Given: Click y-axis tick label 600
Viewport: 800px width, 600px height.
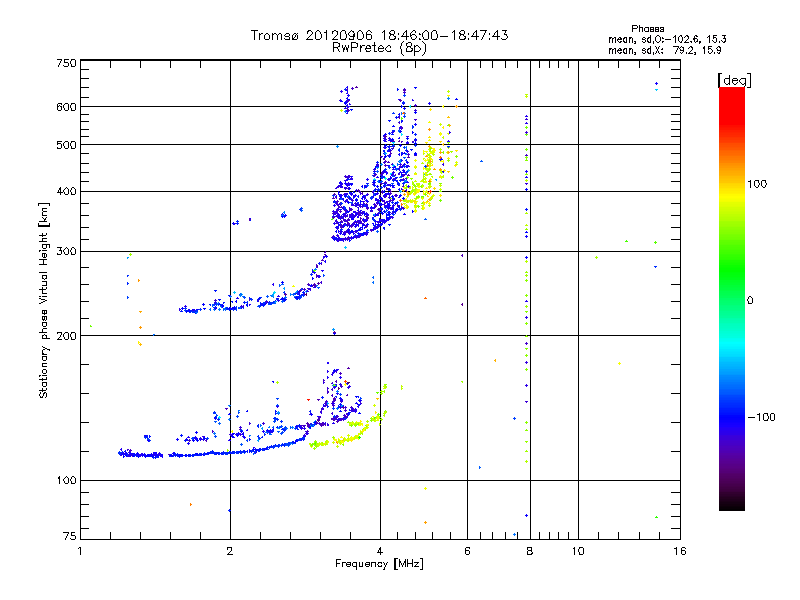Looking at the screenshot, I should 67,107.
